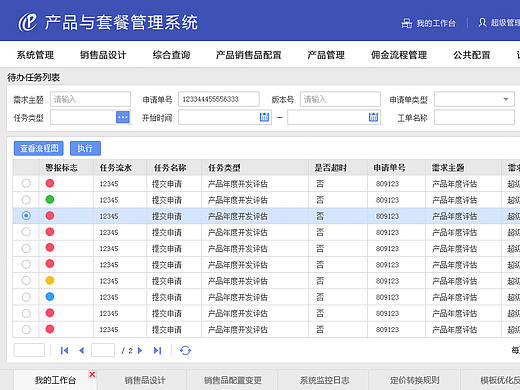Click the 查看流程图 button
Image resolution: width=520 pixels, height=390 pixels.
39,148
